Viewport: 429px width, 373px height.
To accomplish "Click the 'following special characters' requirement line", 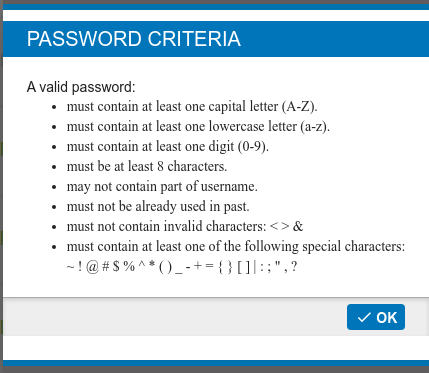I will pos(236,246).
